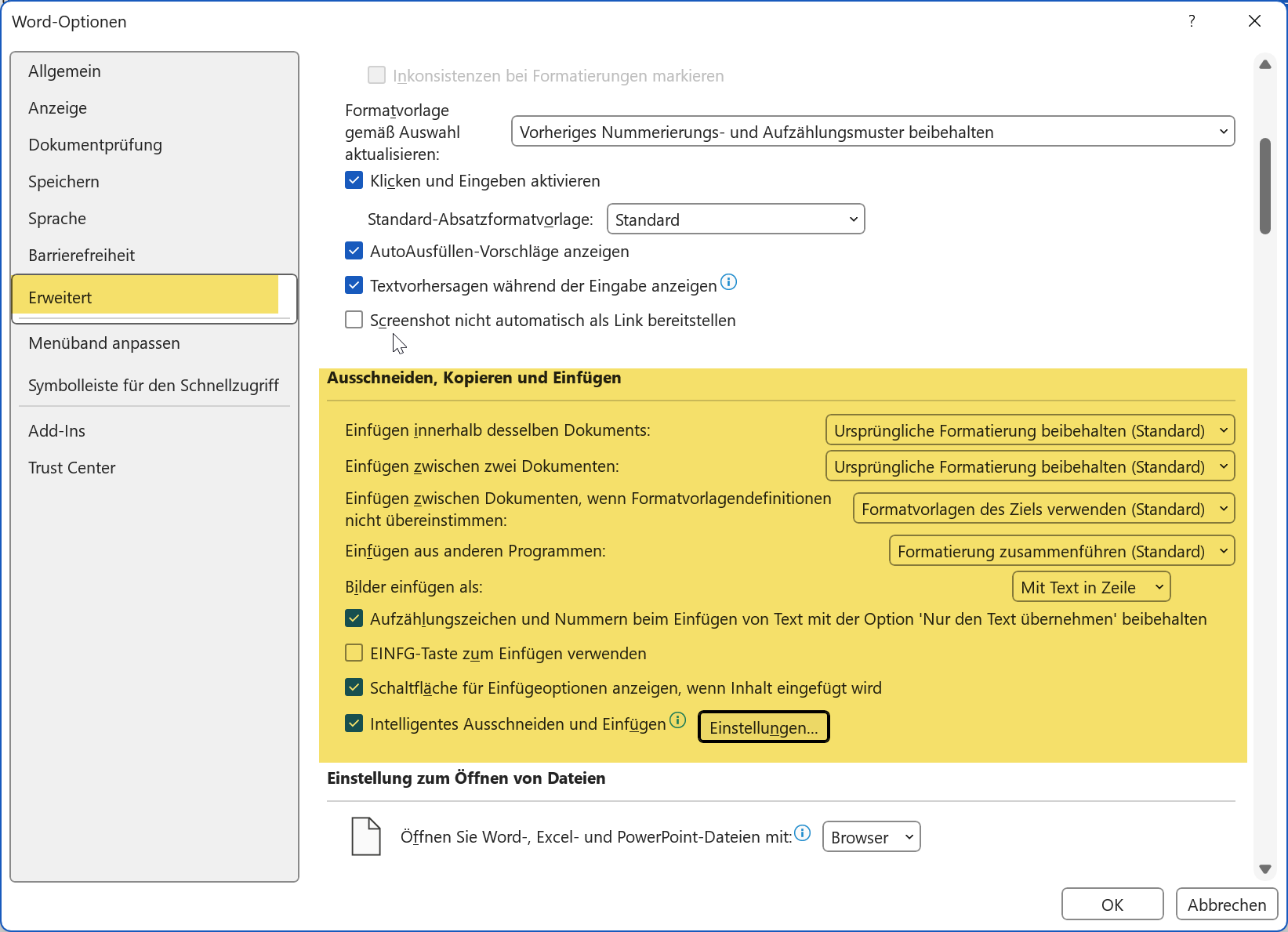Select the Allgemein category
This screenshot has height=932, width=1288.
(154, 71)
